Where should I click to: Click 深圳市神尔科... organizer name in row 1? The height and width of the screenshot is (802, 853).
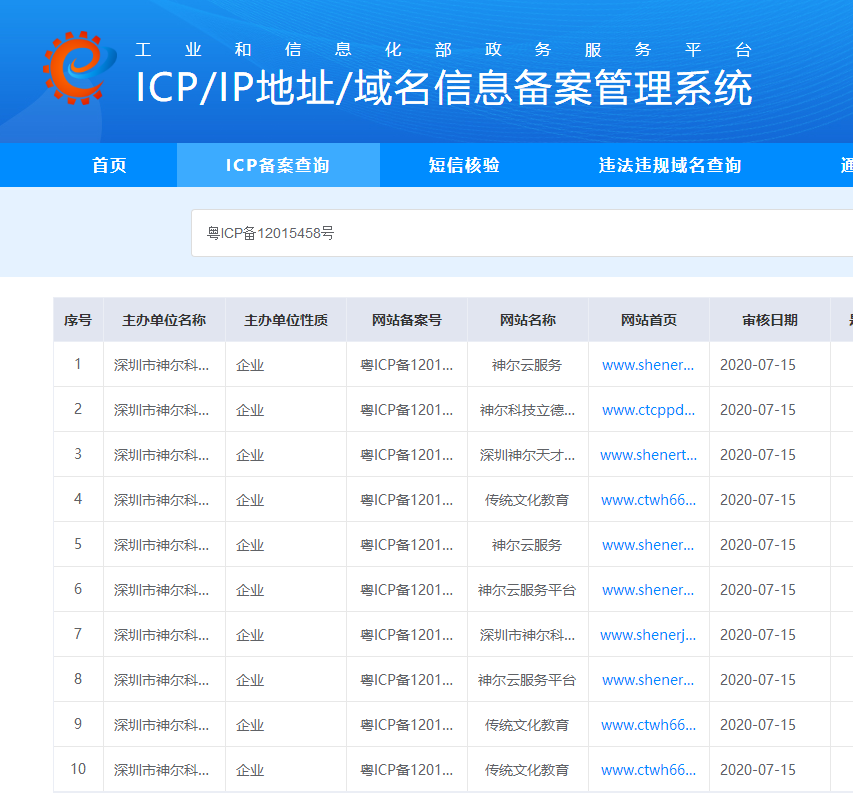point(162,365)
